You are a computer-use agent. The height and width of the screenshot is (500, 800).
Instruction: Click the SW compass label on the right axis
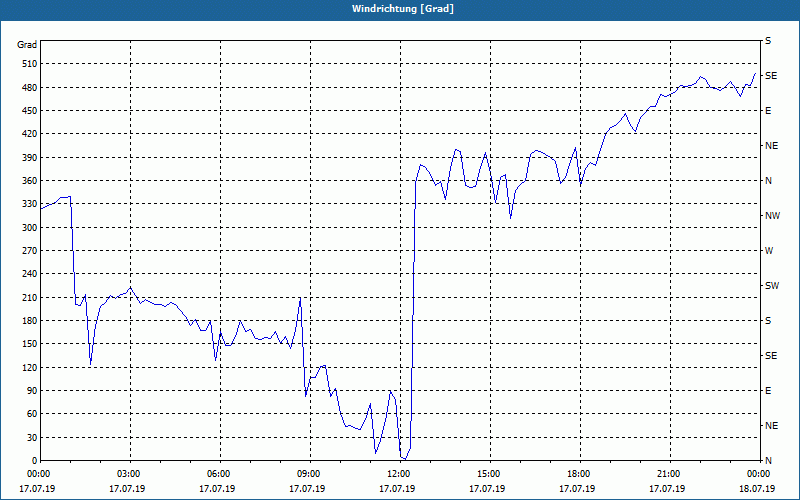(772, 286)
